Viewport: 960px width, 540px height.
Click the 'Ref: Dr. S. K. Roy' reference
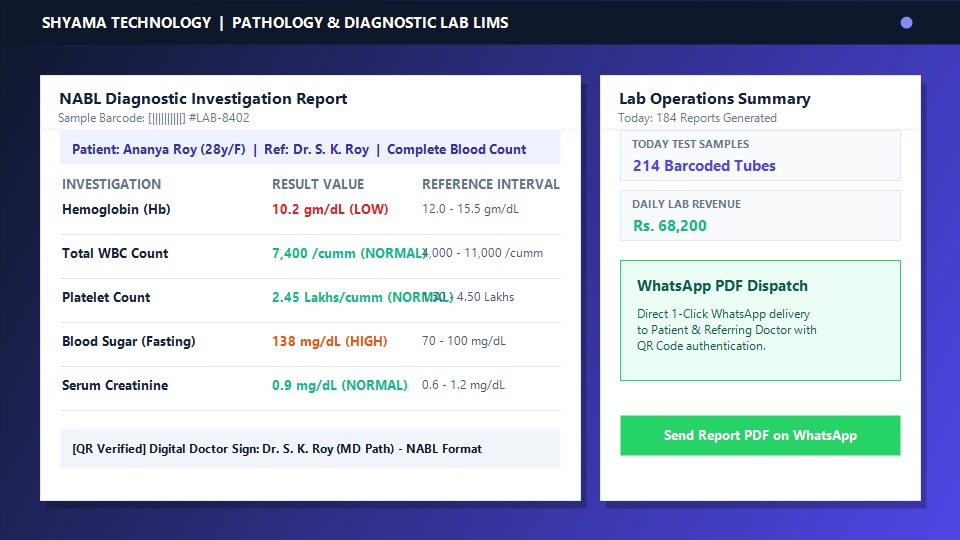[317, 149]
